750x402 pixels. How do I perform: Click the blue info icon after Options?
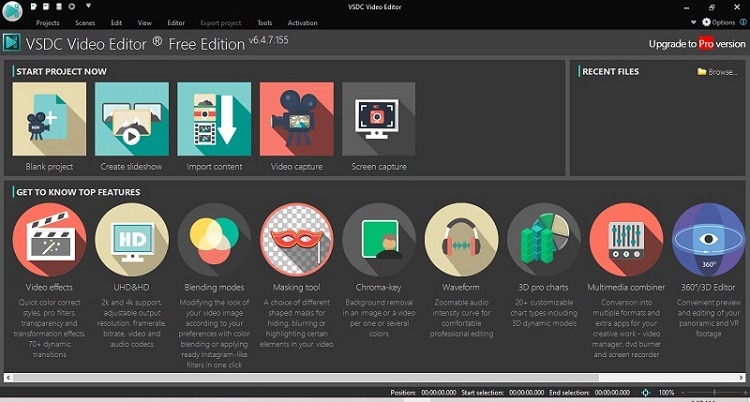coord(743,22)
